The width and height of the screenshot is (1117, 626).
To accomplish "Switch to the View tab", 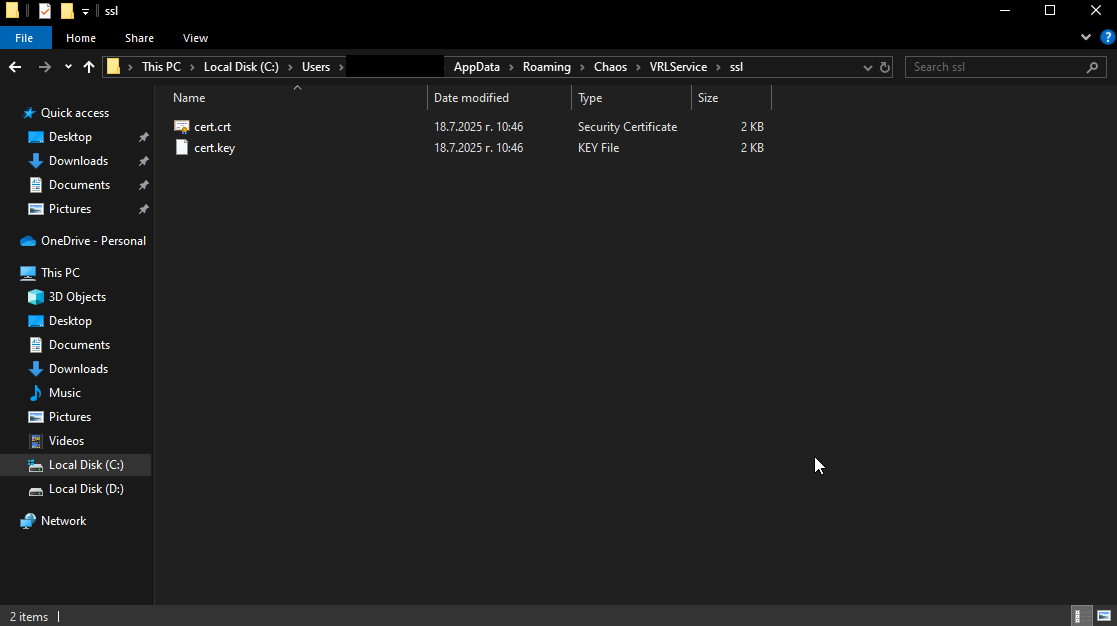I will click(x=195, y=37).
